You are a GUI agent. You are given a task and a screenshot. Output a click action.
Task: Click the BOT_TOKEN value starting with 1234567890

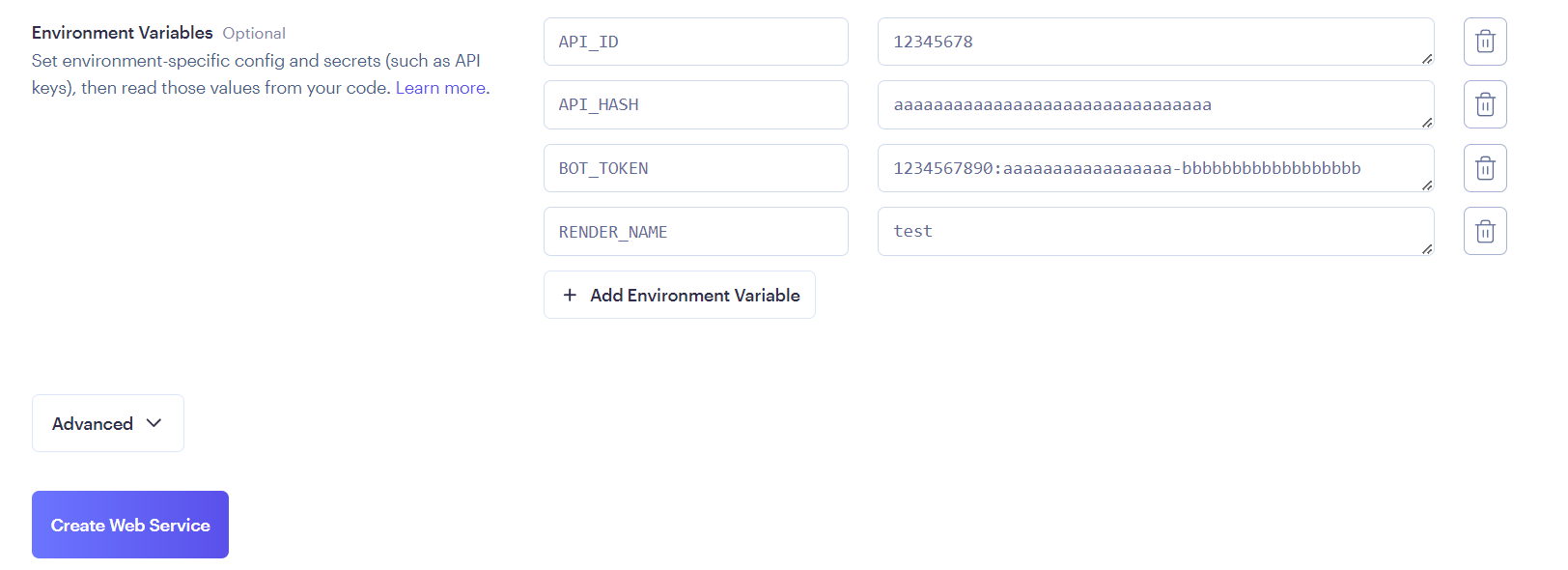(1149, 168)
